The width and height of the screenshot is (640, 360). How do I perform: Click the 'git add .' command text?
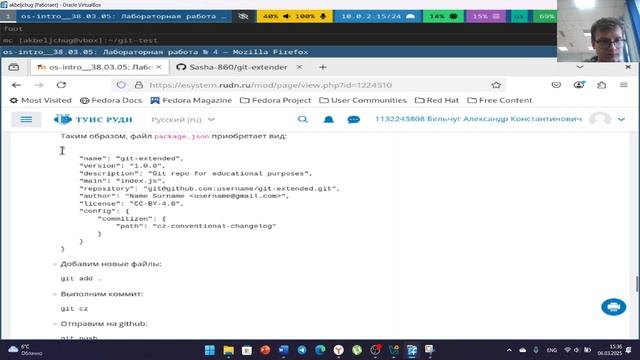pos(80,278)
